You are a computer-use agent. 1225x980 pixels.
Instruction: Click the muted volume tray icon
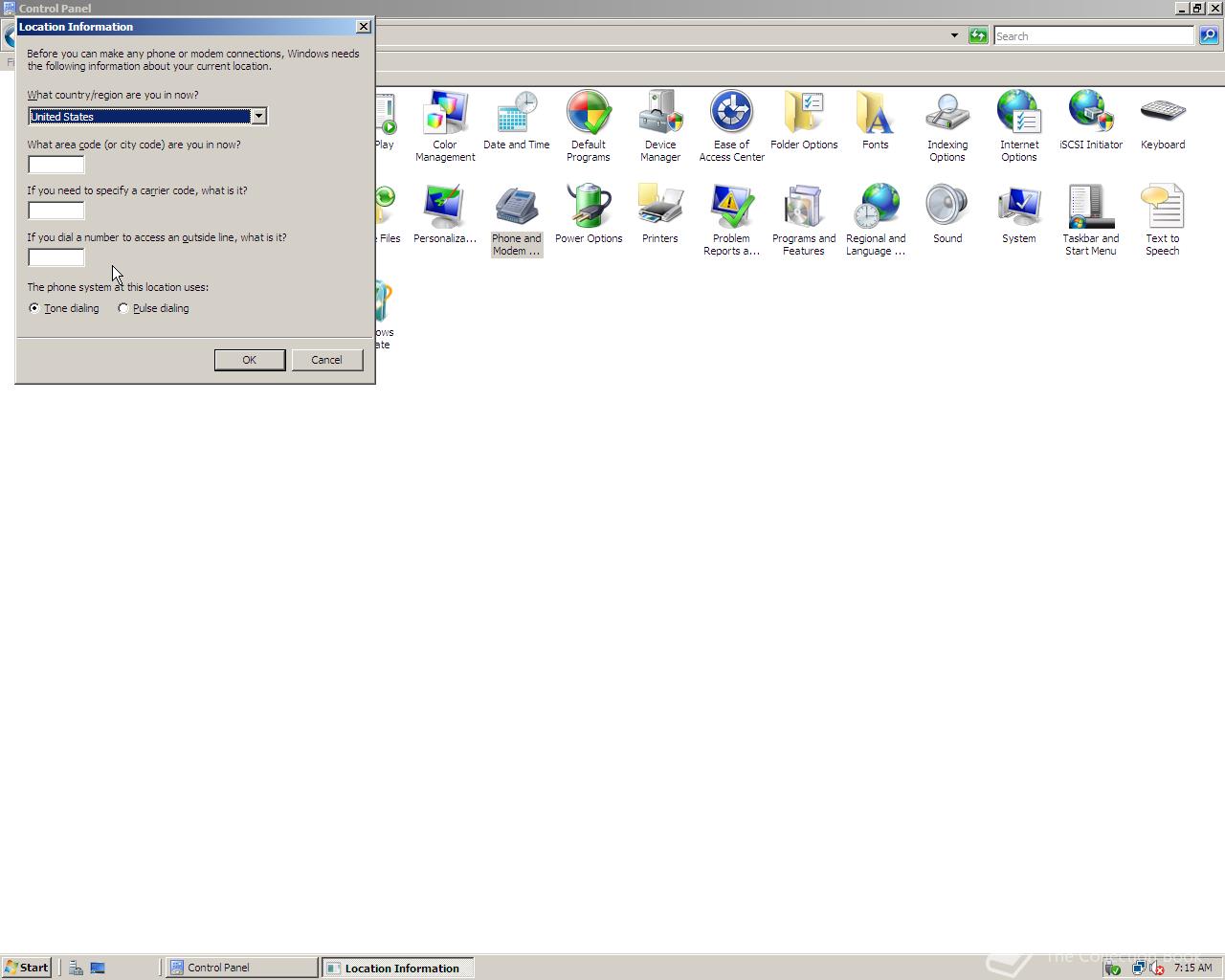click(1156, 968)
